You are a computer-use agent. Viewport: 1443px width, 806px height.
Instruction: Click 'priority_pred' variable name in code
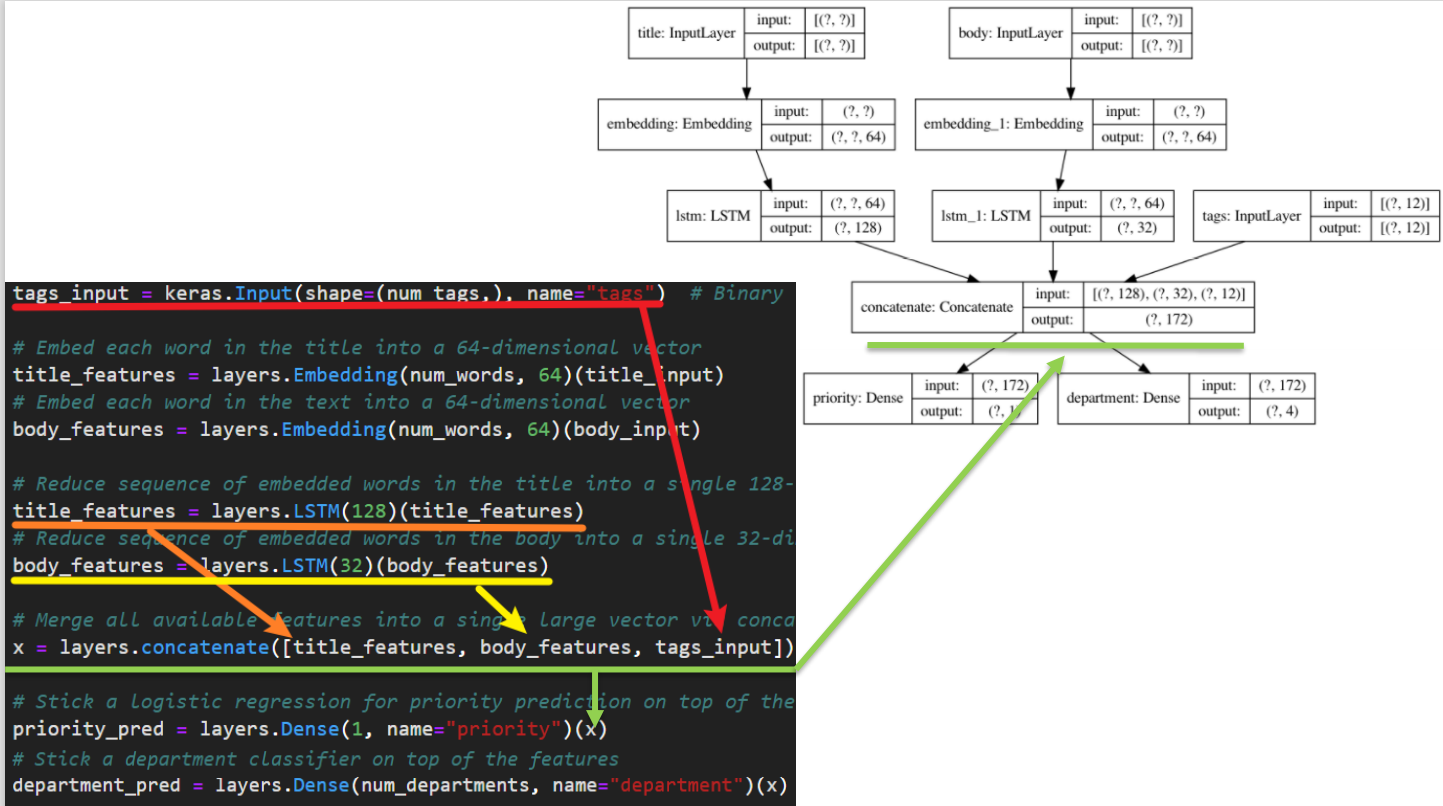pos(88,729)
